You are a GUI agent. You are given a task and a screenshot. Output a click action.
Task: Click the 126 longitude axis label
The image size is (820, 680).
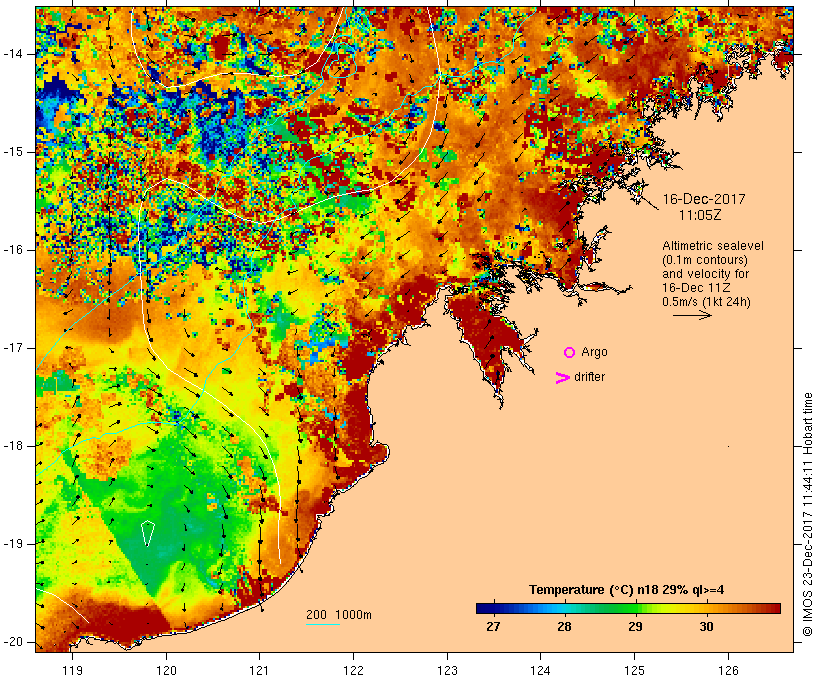728,670
